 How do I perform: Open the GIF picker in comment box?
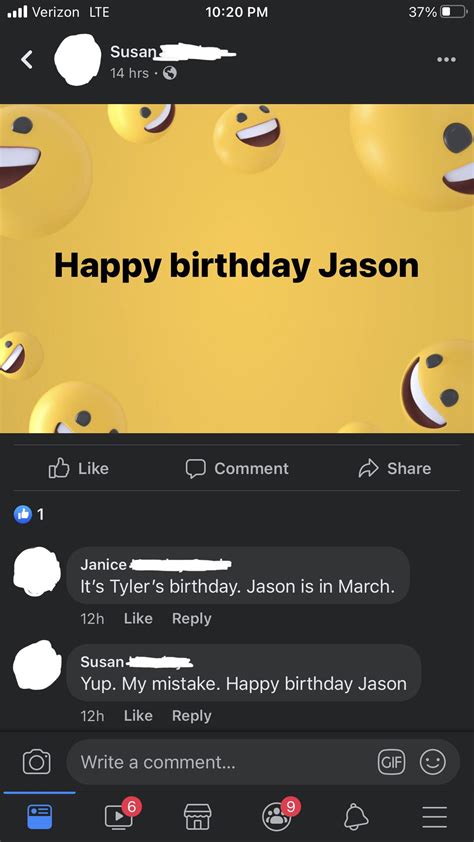(392, 762)
